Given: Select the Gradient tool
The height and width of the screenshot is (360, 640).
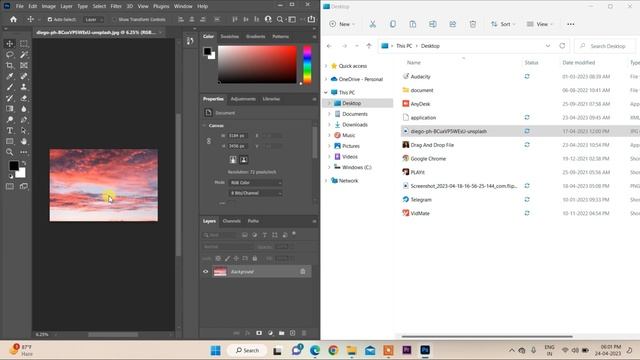Looking at the screenshot, I should click(10, 109).
